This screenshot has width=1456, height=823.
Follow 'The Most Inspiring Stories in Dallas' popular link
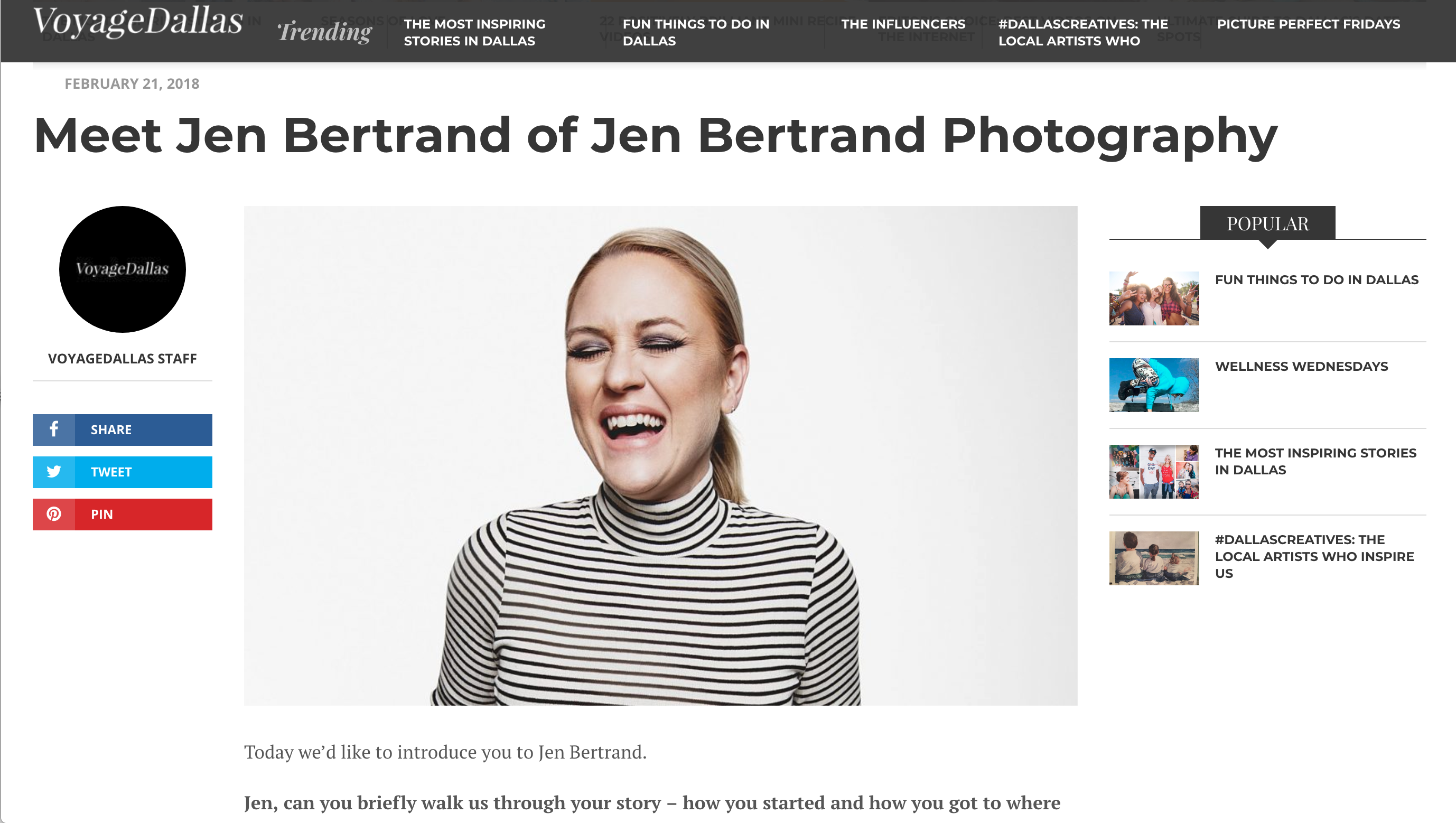[x=1316, y=461]
